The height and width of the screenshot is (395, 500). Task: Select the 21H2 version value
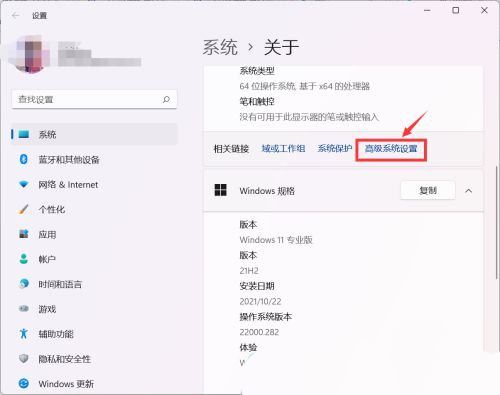[249, 271]
